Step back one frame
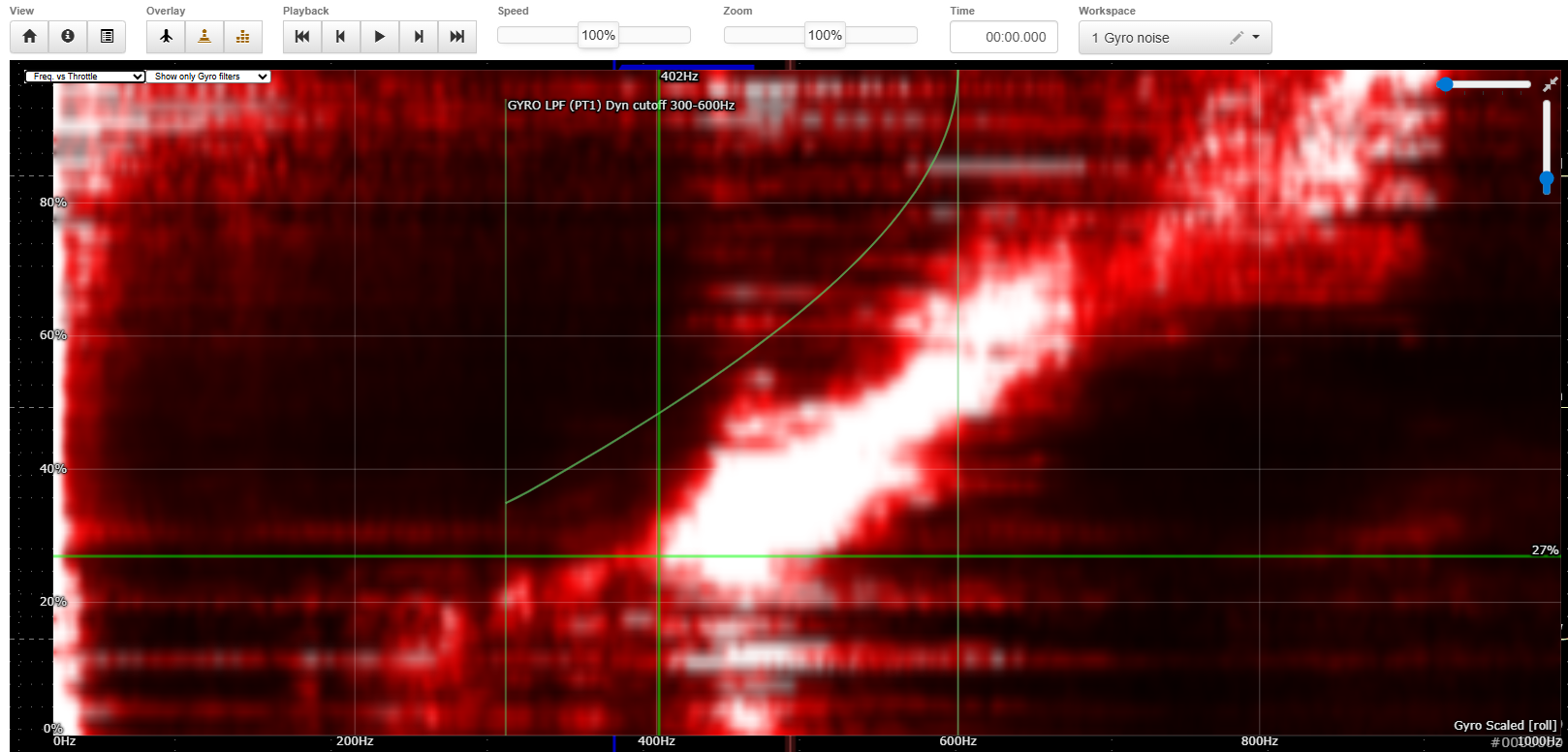 (x=341, y=37)
